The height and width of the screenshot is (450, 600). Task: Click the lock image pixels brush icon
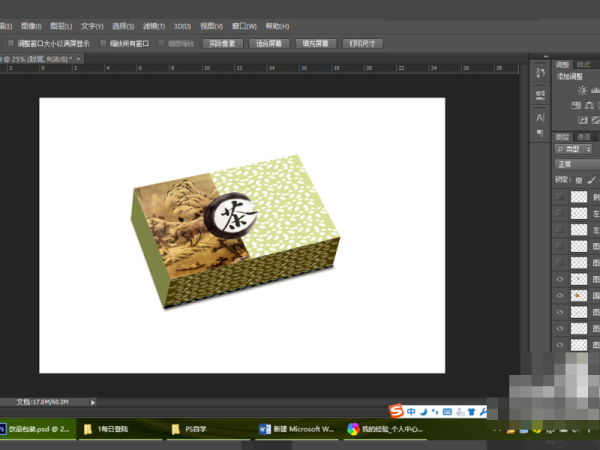pos(590,180)
